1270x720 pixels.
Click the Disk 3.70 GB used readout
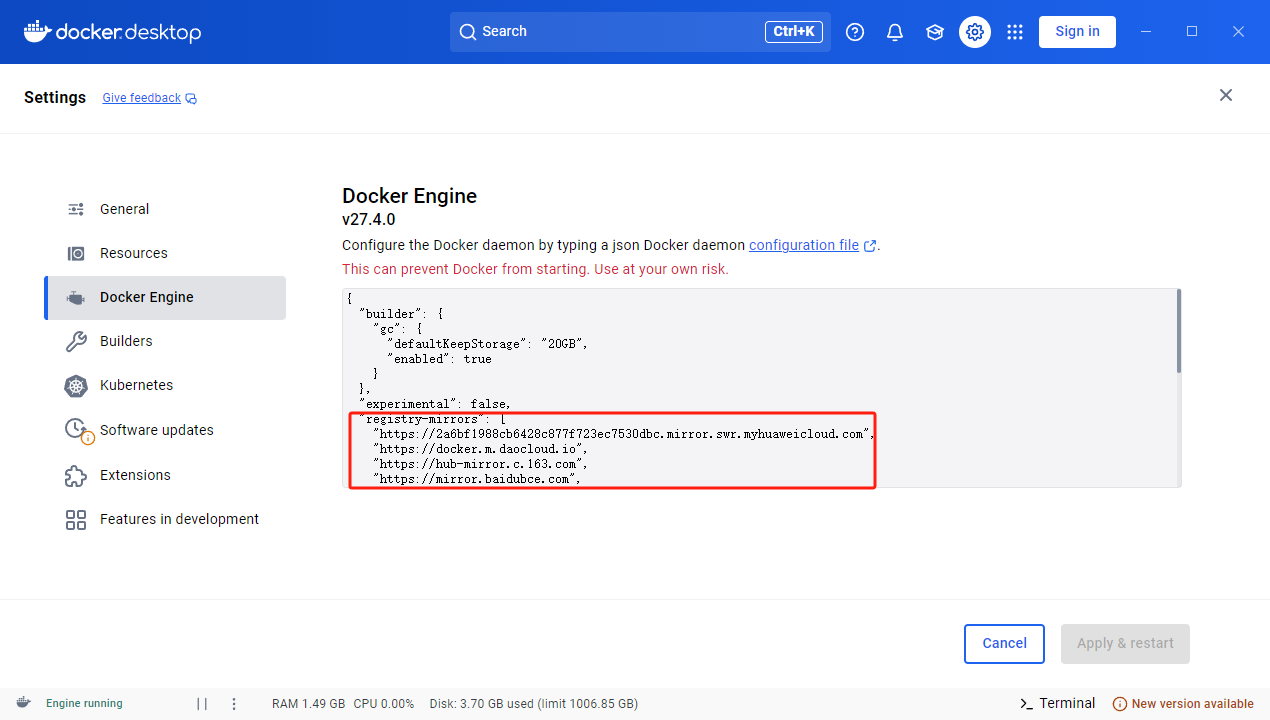[x=534, y=704]
